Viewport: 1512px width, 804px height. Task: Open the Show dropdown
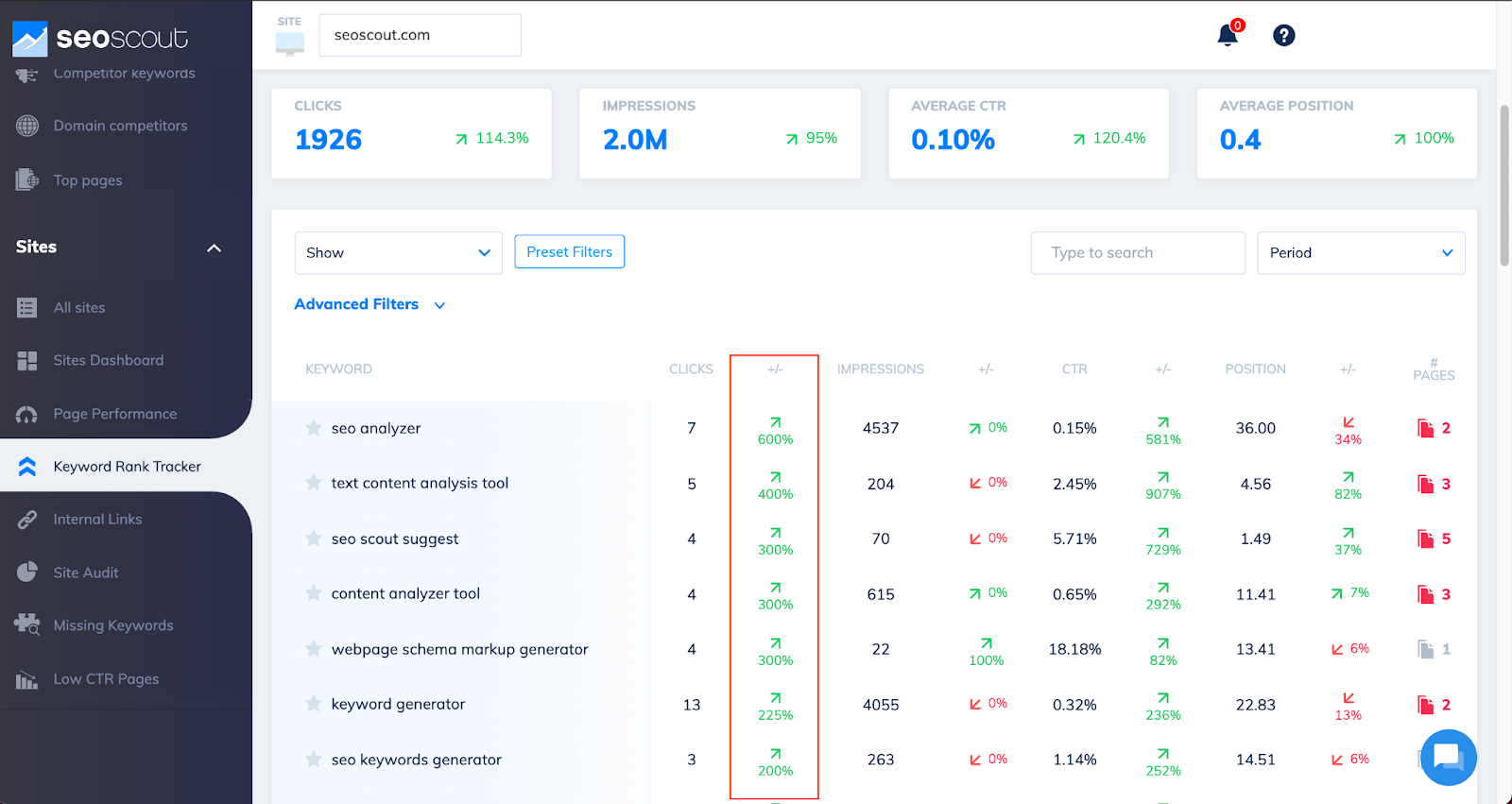pos(398,253)
